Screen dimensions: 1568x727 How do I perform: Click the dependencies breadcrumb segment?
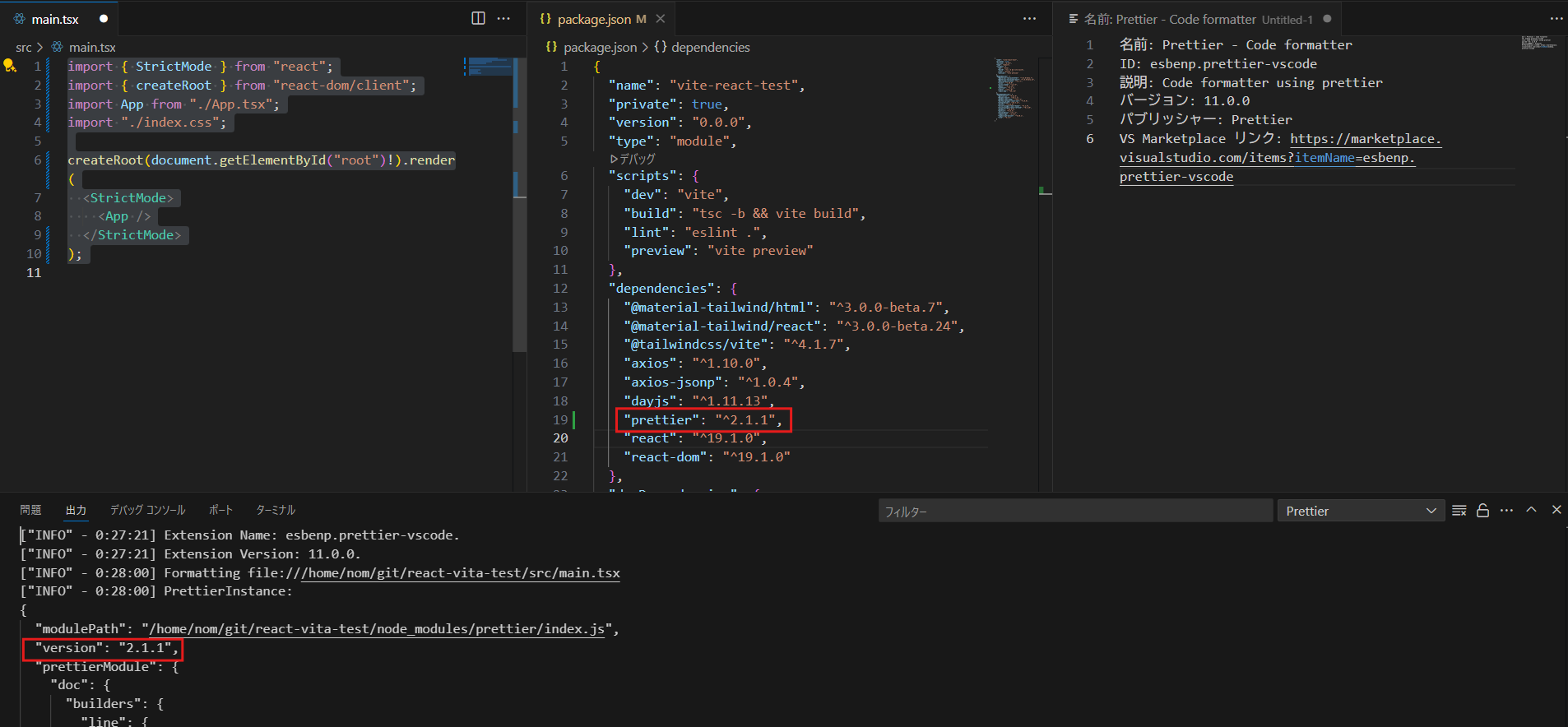pyautogui.click(x=711, y=47)
